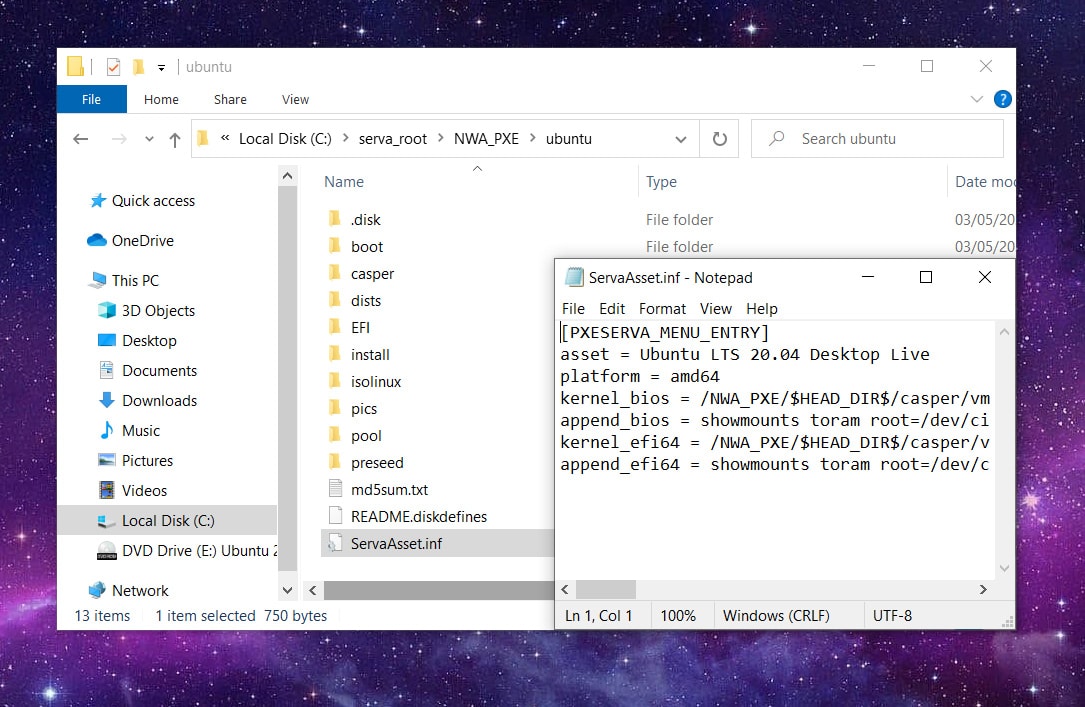This screenshot has height=707, width=1085.
Task: Select the install folder icon
Action: click(335, 354)
